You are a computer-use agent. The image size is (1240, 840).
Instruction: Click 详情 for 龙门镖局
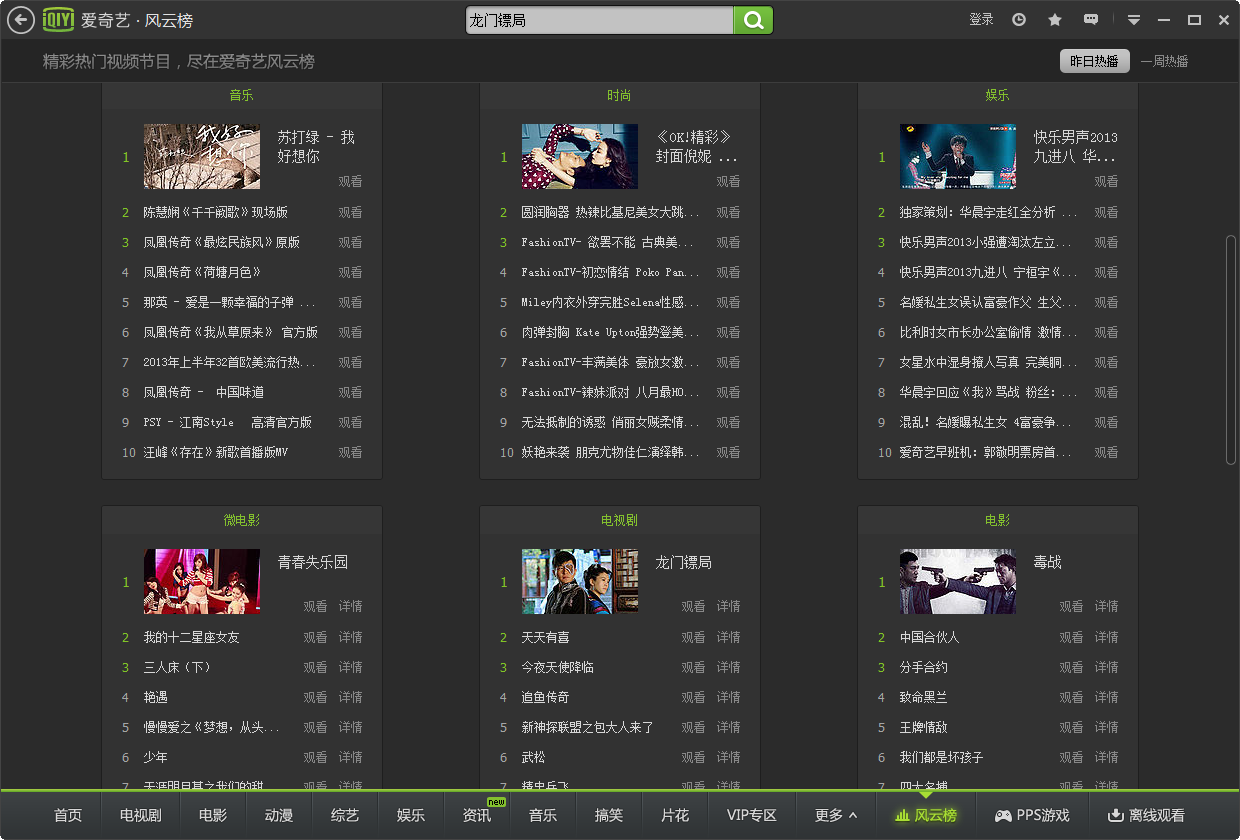728,606
